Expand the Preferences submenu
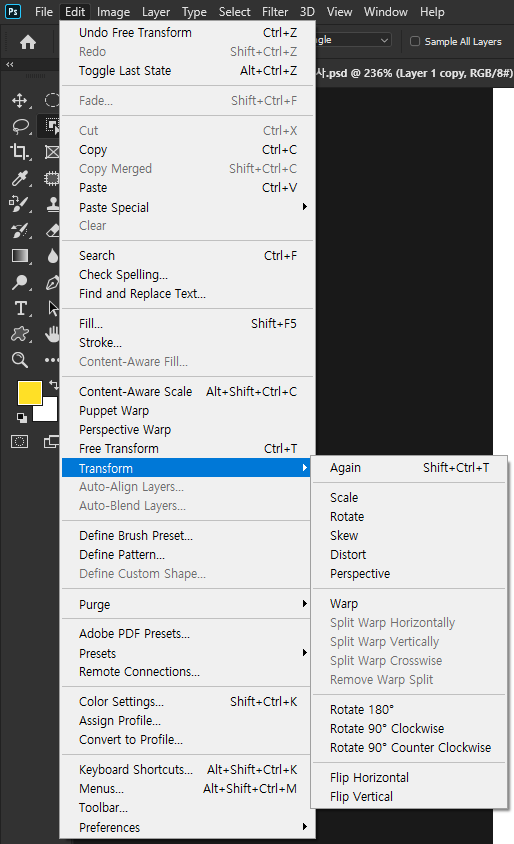 tap(188, 827)
